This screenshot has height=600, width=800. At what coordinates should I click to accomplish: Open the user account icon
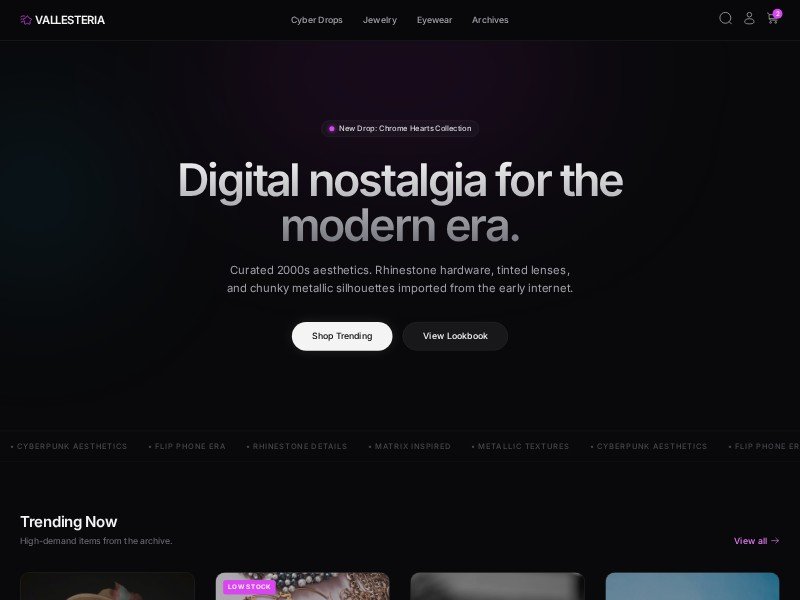[x=749, y=19]
